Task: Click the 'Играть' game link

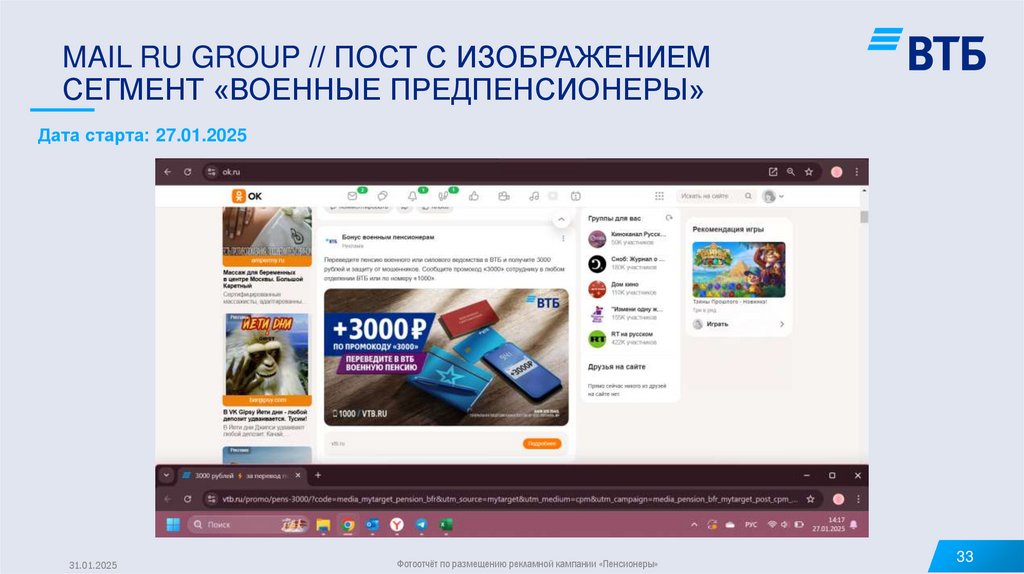Action: coord(717,324)
